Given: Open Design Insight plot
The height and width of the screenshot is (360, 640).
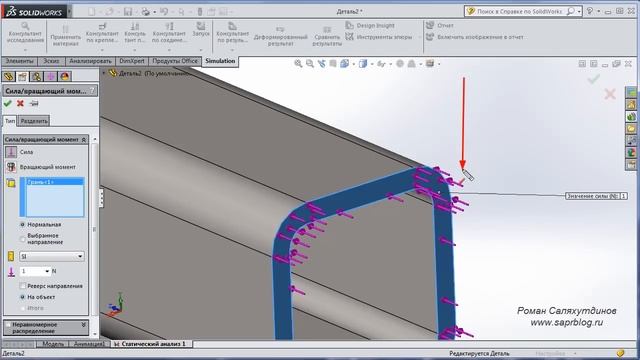Looking at the screenshot, I should pyautogui.click(x=370, y=25).
